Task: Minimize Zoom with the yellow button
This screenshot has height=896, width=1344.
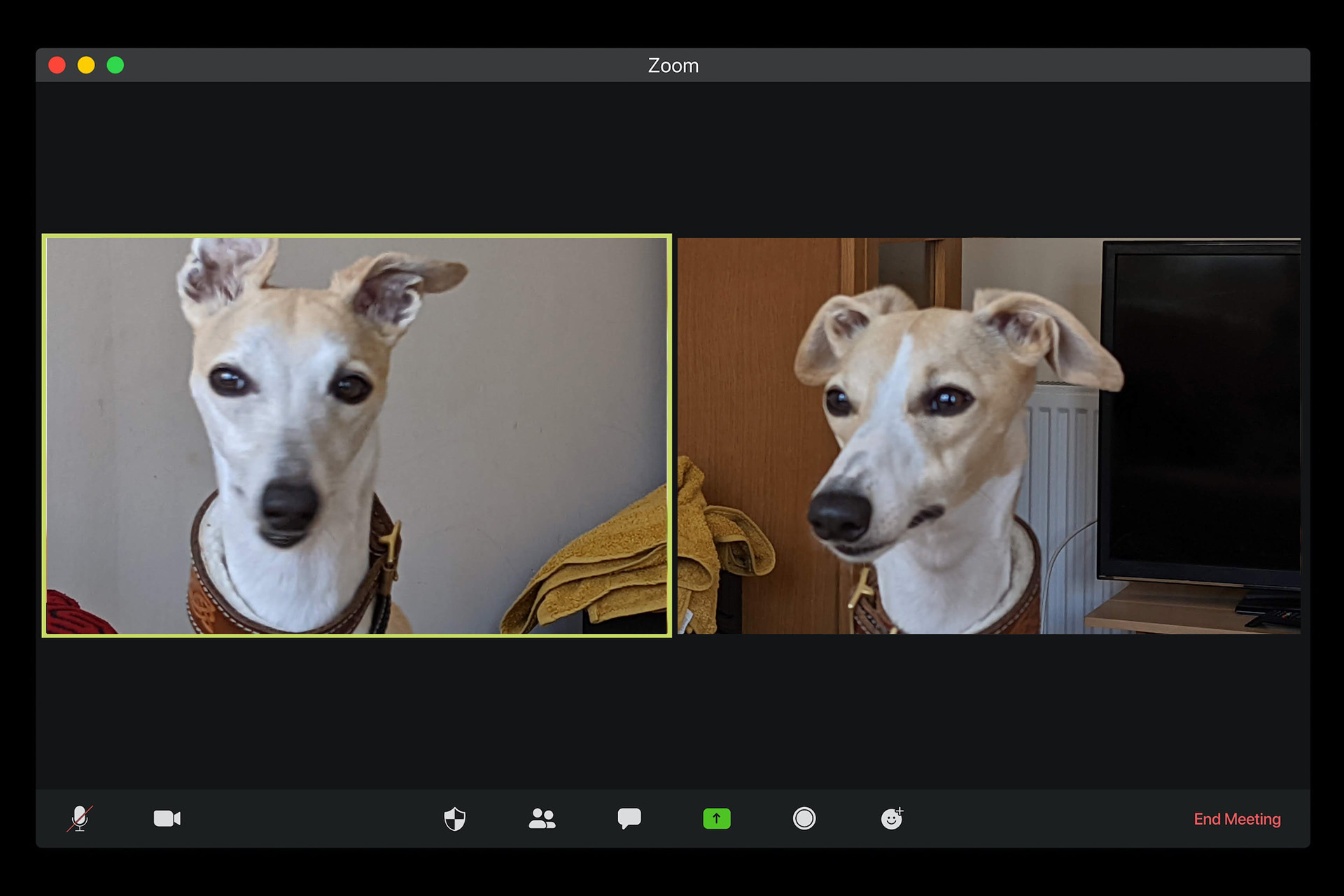Action: 86,65
